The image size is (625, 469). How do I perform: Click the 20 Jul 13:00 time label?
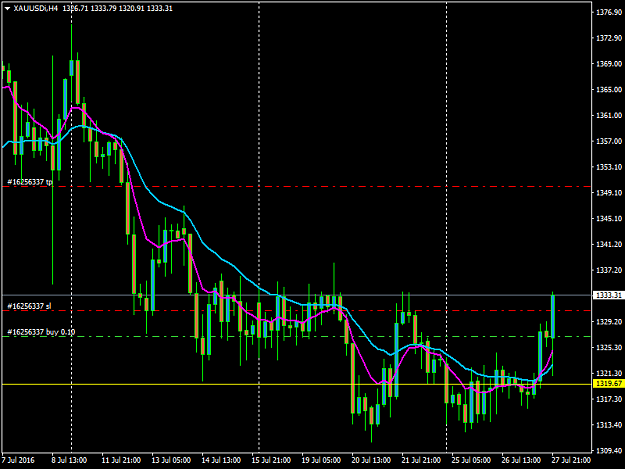[x=371, y=460]
